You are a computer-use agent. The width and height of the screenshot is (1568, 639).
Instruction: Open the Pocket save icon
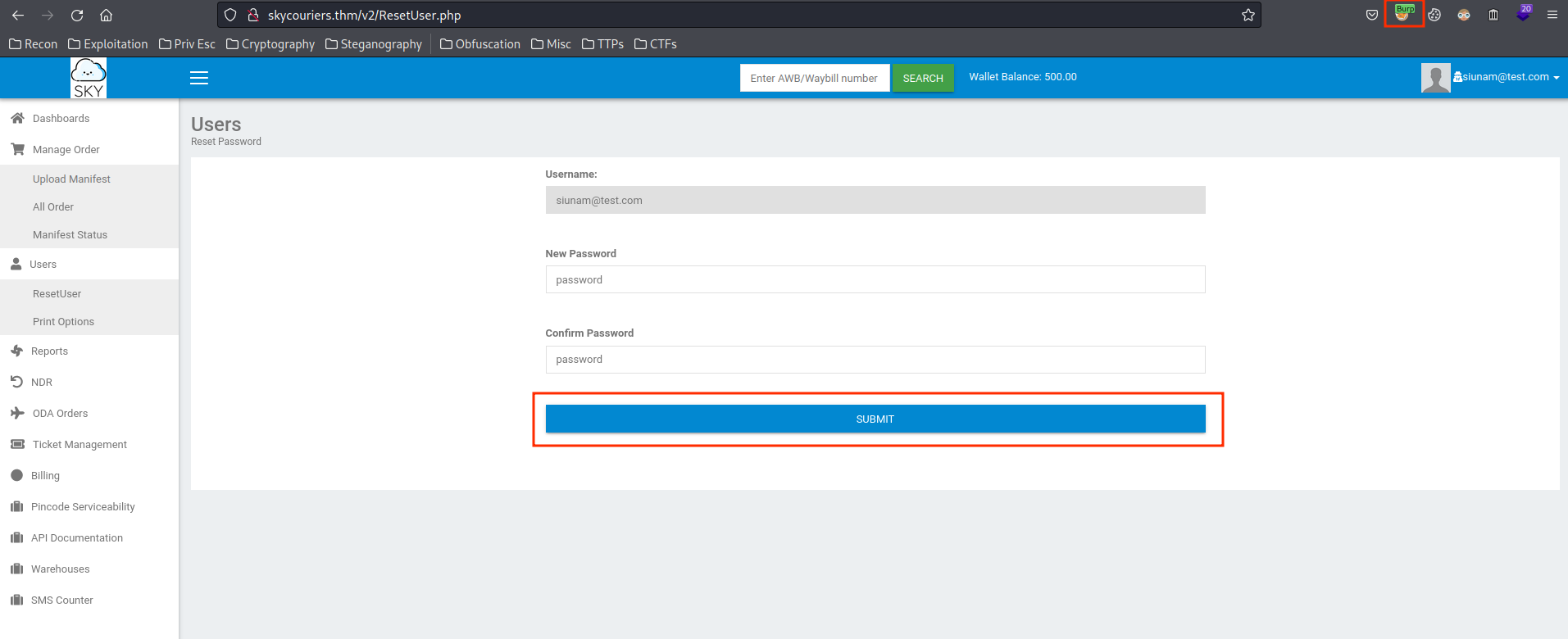pyautogui.click(x=1372, y=15)
